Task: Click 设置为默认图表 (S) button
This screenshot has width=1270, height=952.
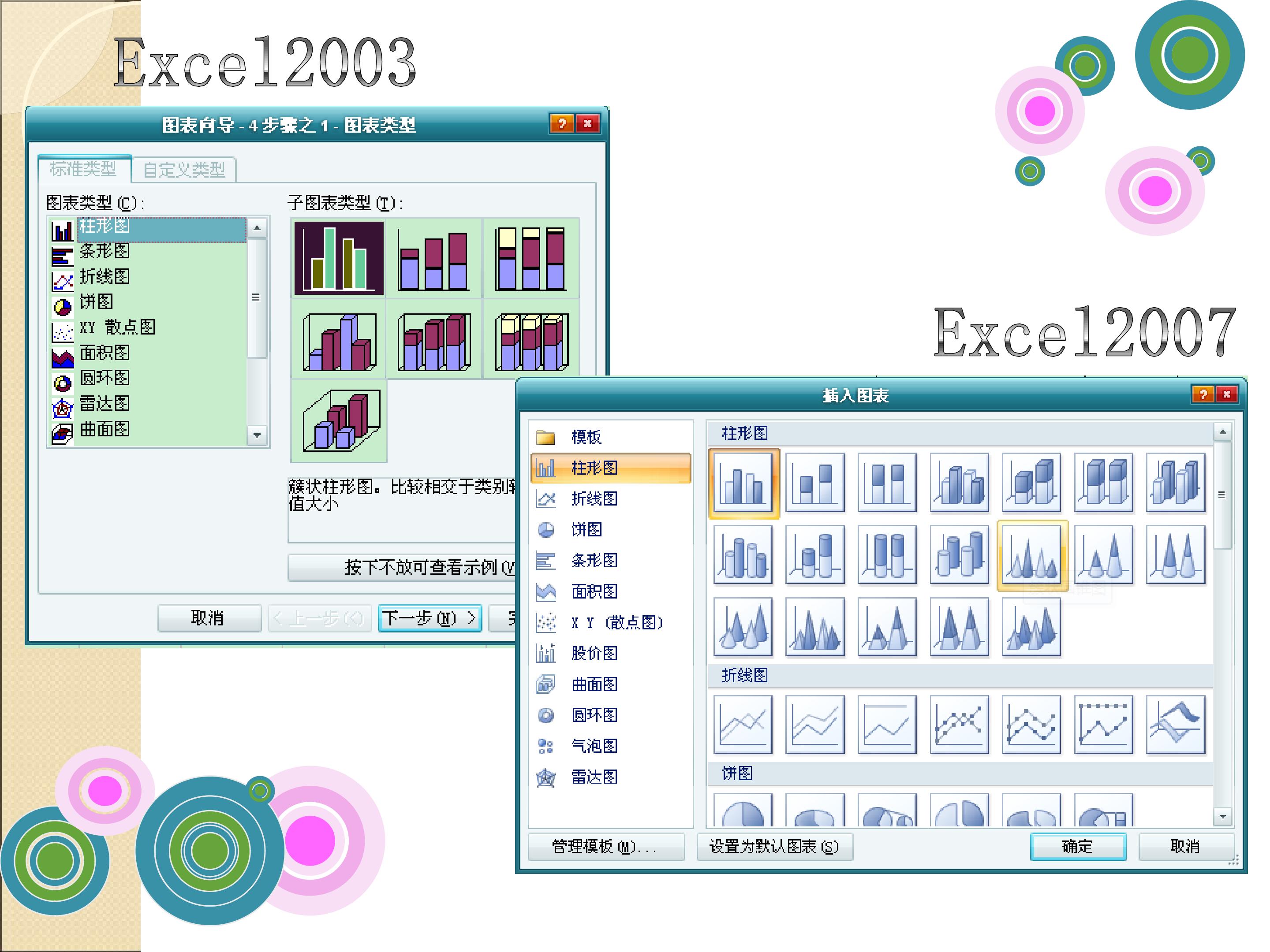Action: (x=774, y=847)
